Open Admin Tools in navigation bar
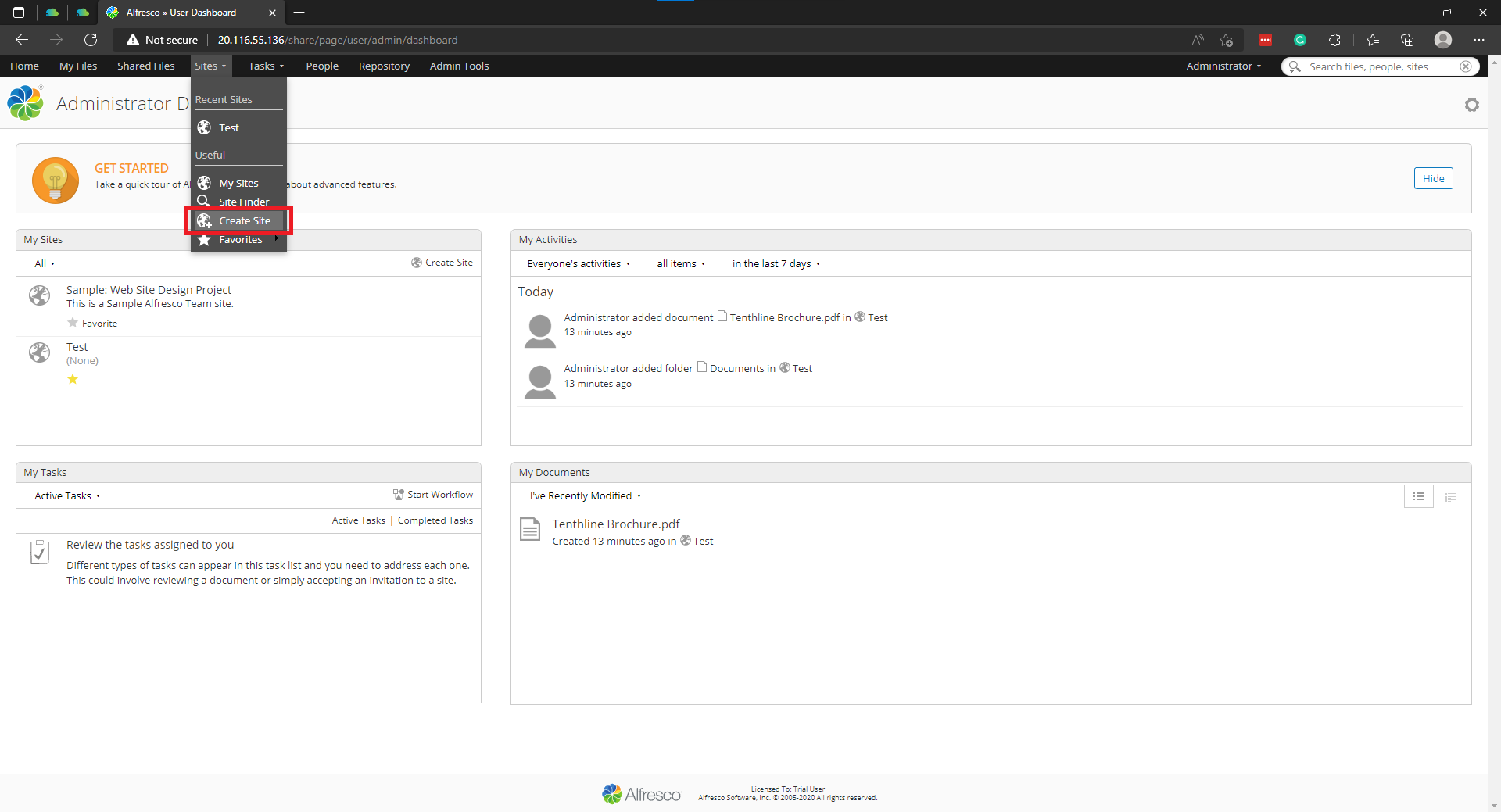This screenshot has height=812, width=1501. point(459,66)
